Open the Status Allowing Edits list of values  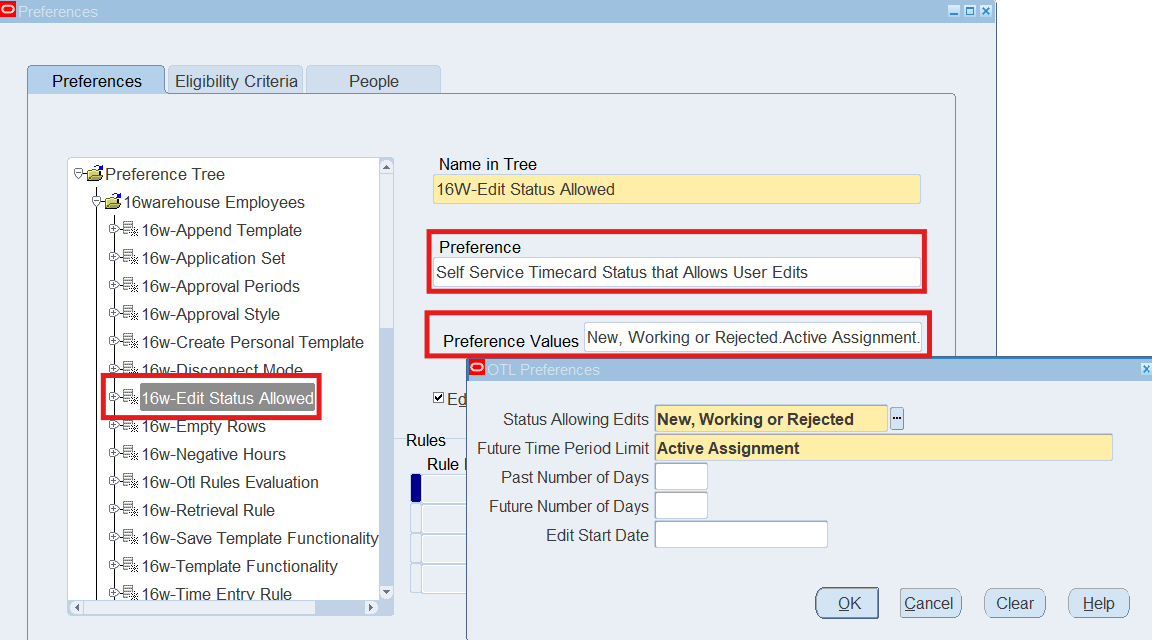896,419
